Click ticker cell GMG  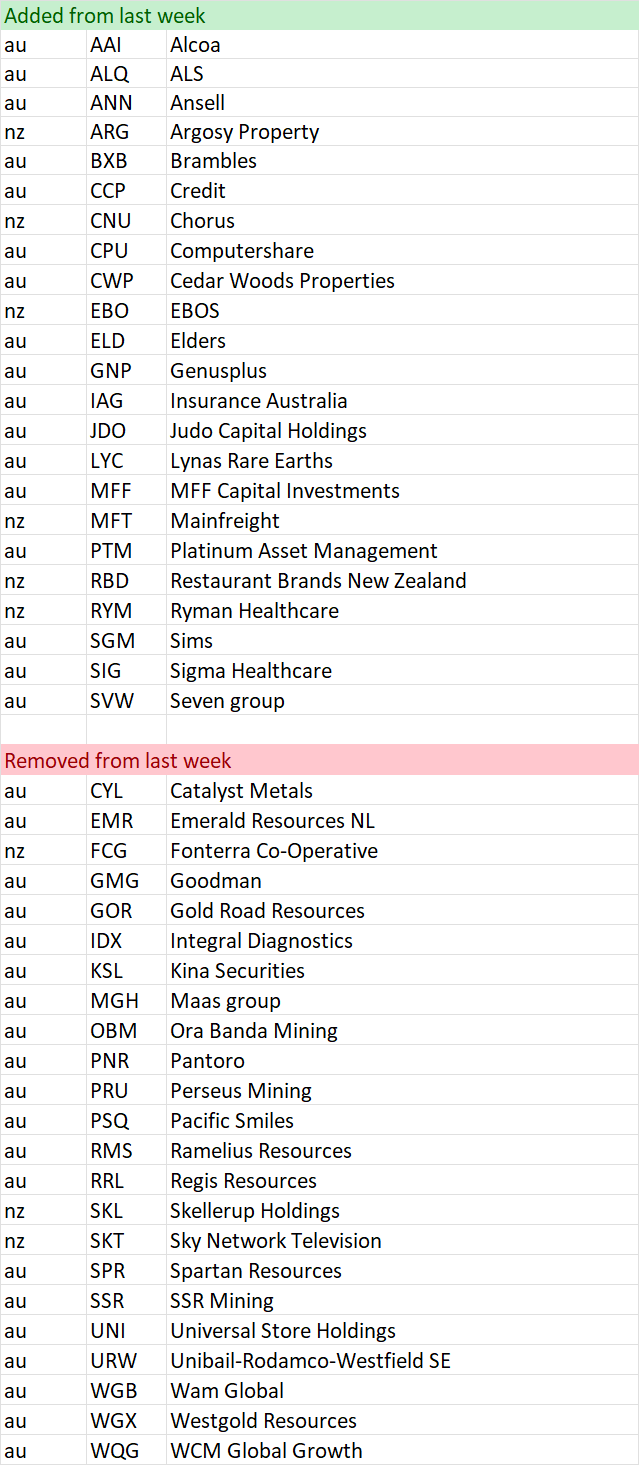pyautogui.click(x=126, y=880)
